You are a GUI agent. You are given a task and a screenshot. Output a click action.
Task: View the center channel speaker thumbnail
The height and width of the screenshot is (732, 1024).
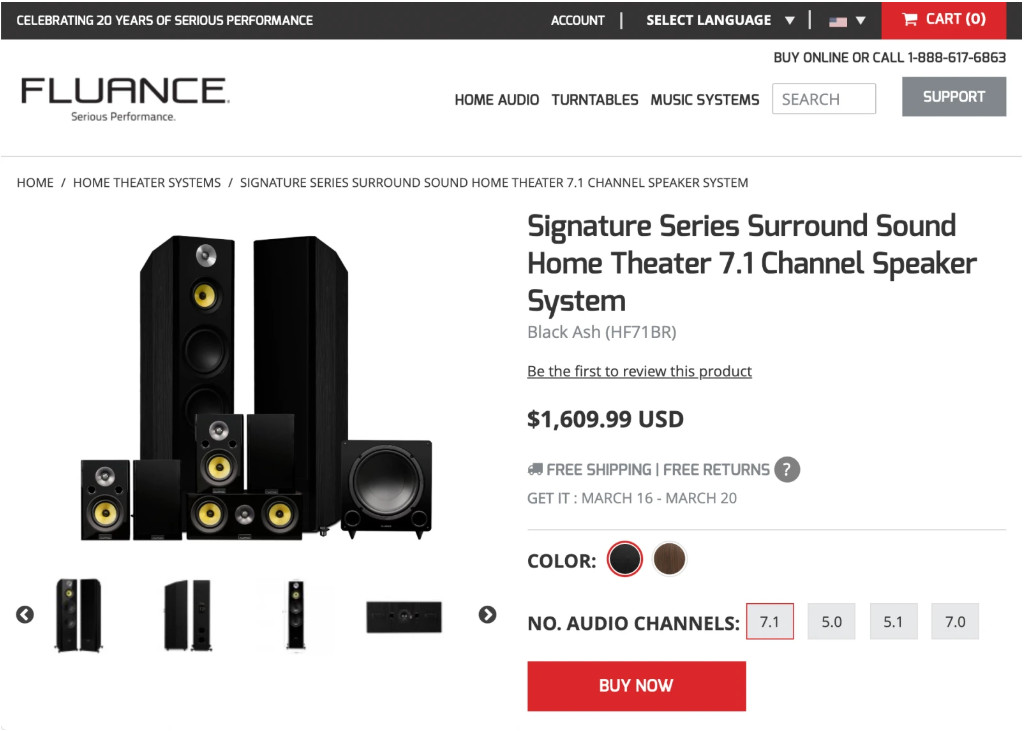[x=404, y=616]
